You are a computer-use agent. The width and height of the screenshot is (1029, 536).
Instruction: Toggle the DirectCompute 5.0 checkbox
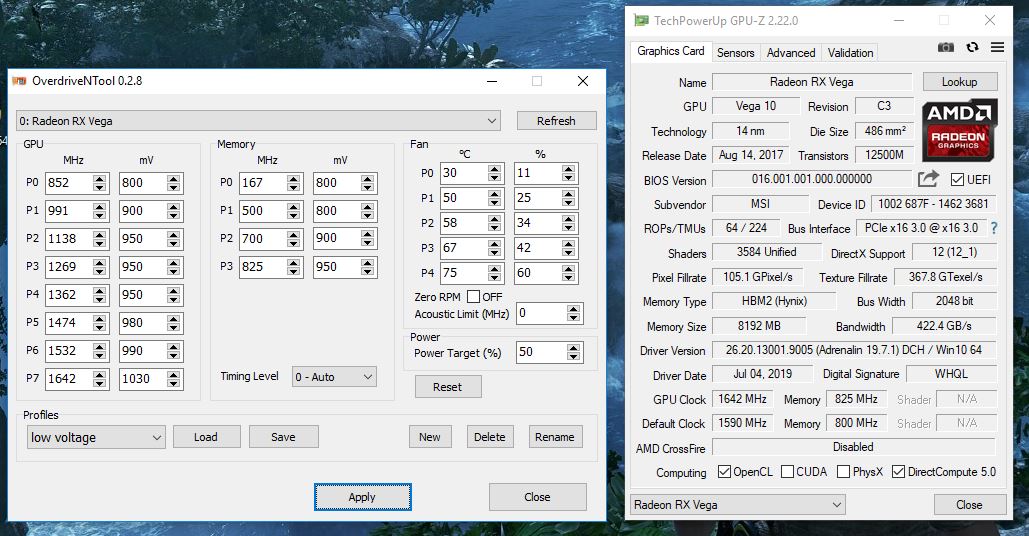898,472
